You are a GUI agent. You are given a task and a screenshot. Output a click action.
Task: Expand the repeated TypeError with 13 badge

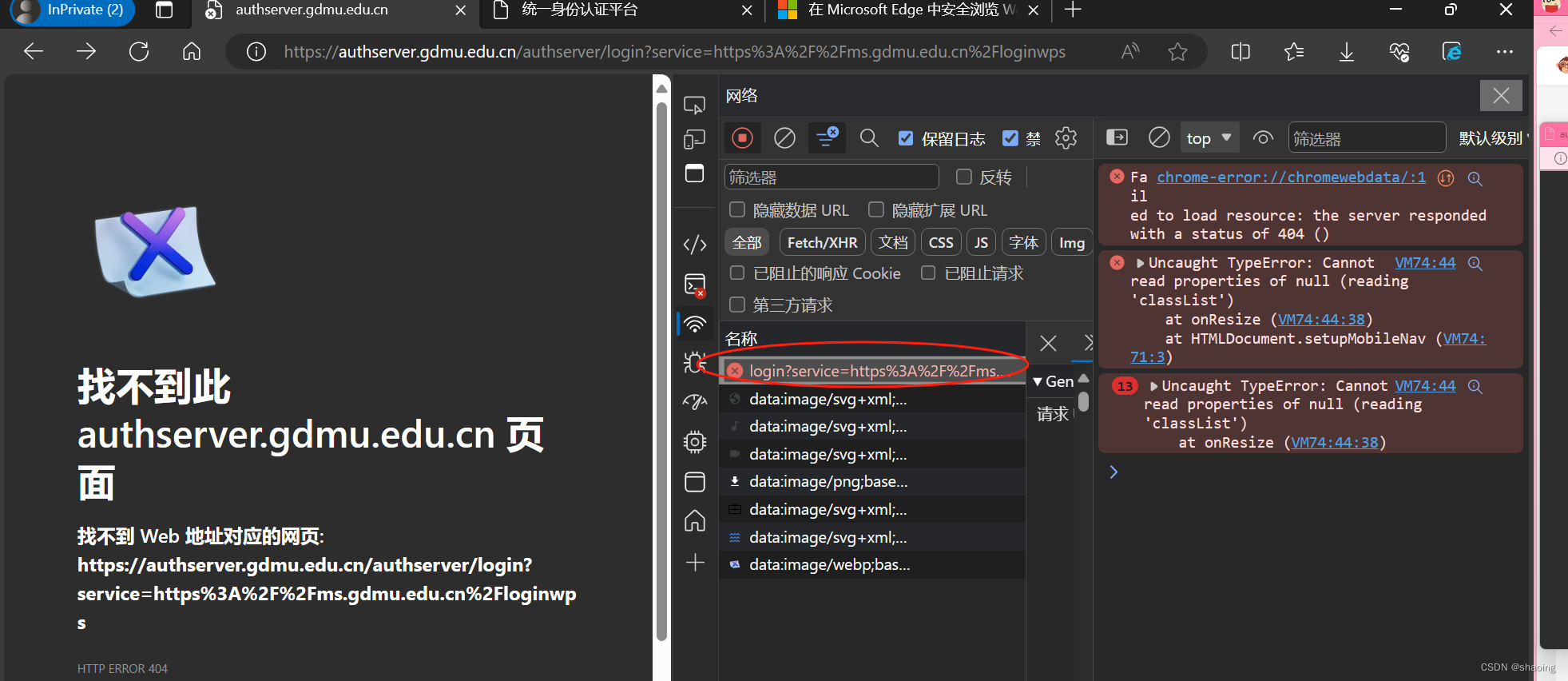point(1153,386)
